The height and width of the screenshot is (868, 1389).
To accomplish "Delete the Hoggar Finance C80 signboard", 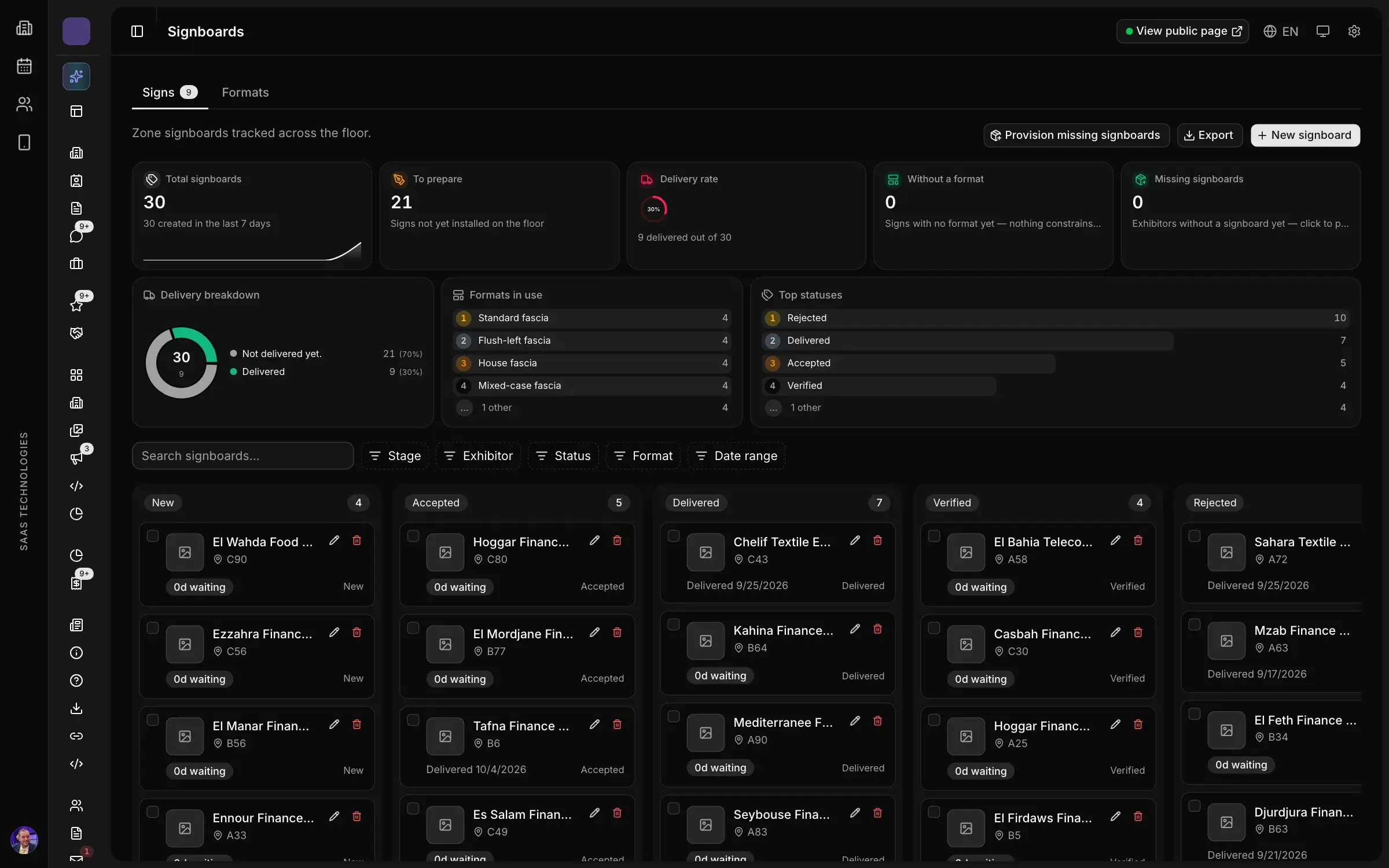I will 617,540.
